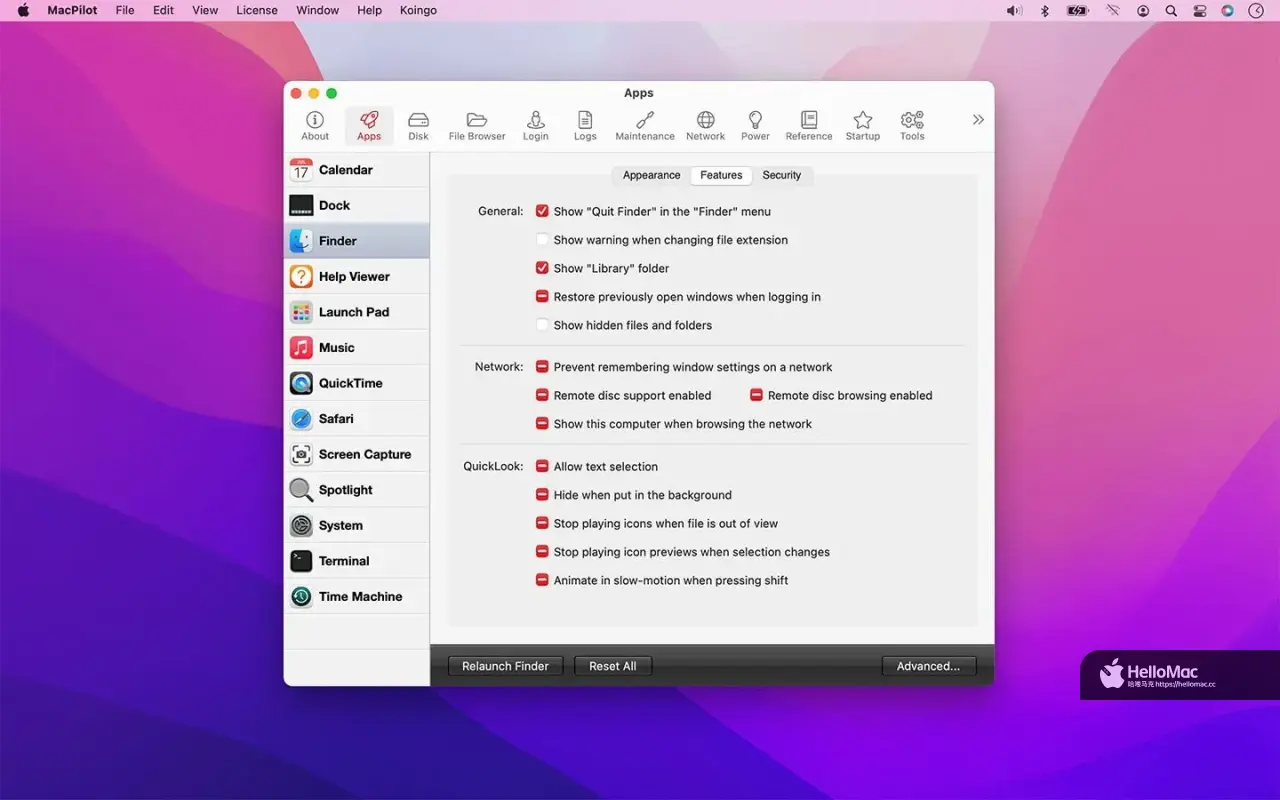This screenshot has width=1280, height=800.
Task: Select Help Viewer in the sidebar
Action: click(357, 276)
